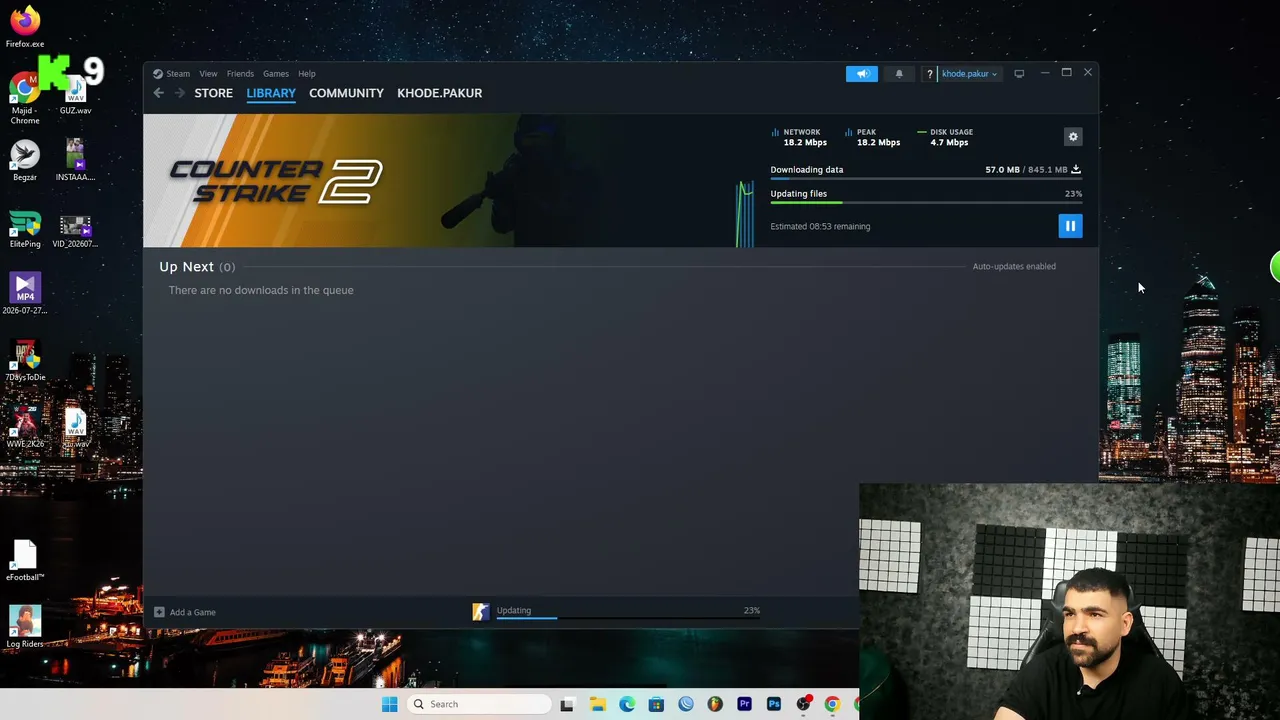Open FL Studio from the taskbar
The width and height of the screenshot is (1280, 720).
point(715,704)
